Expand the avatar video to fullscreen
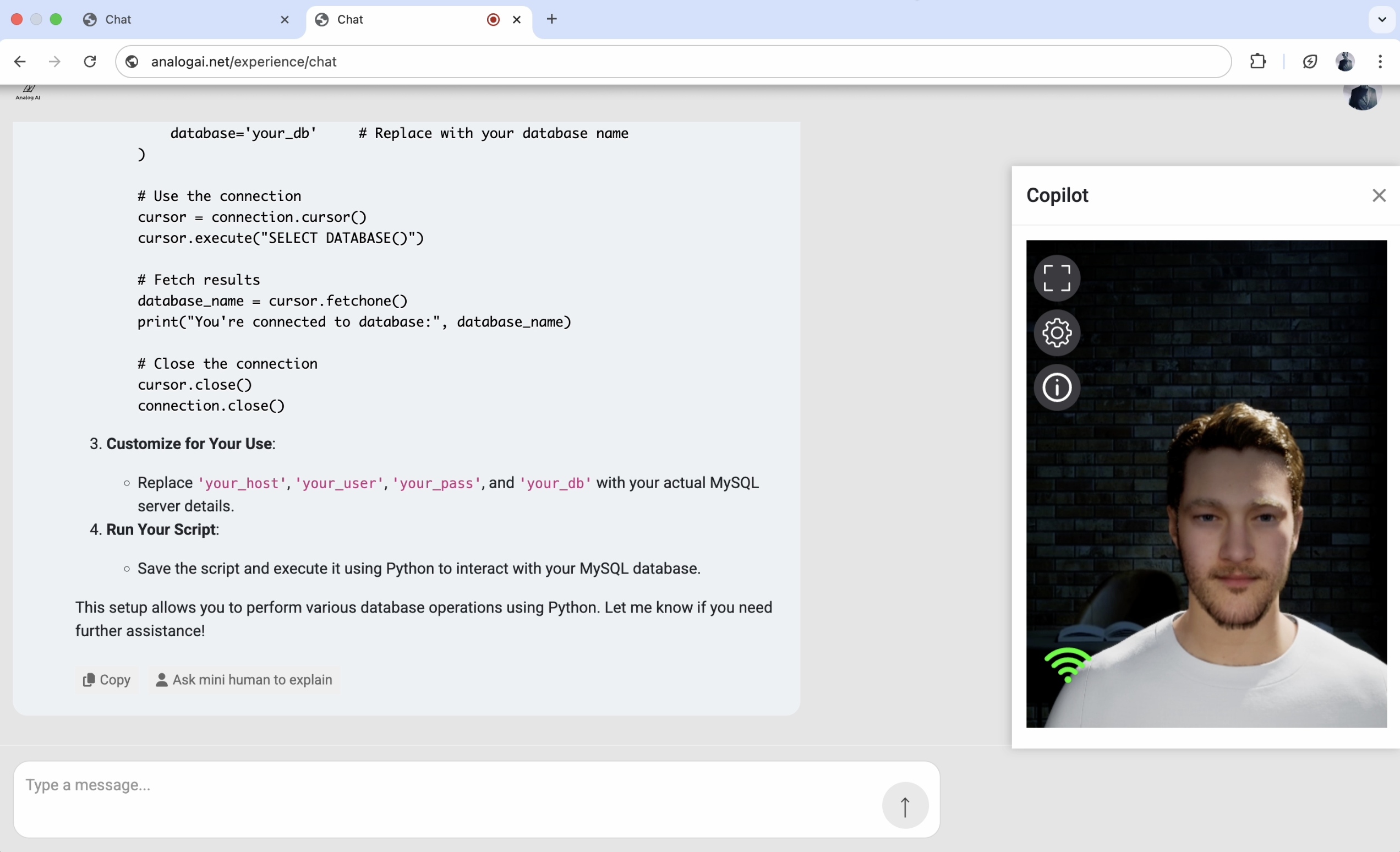Image resolution: width=1400 pixels, height=852 pixels. 1056,278
